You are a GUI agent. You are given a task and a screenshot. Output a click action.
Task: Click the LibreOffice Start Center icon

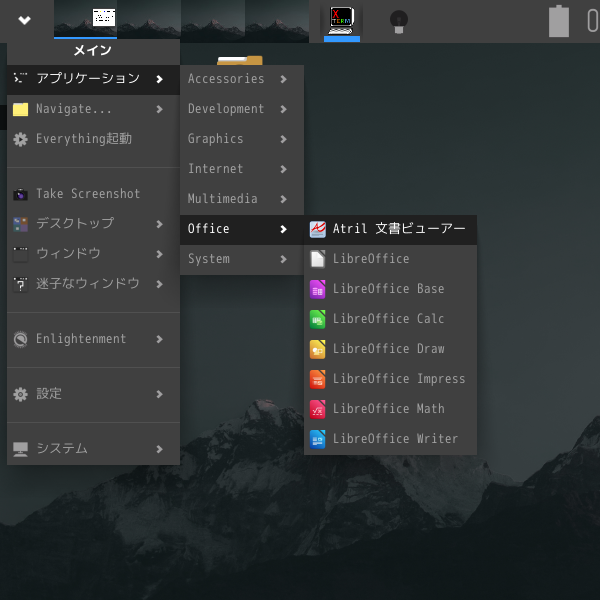[x=317, y=259]
